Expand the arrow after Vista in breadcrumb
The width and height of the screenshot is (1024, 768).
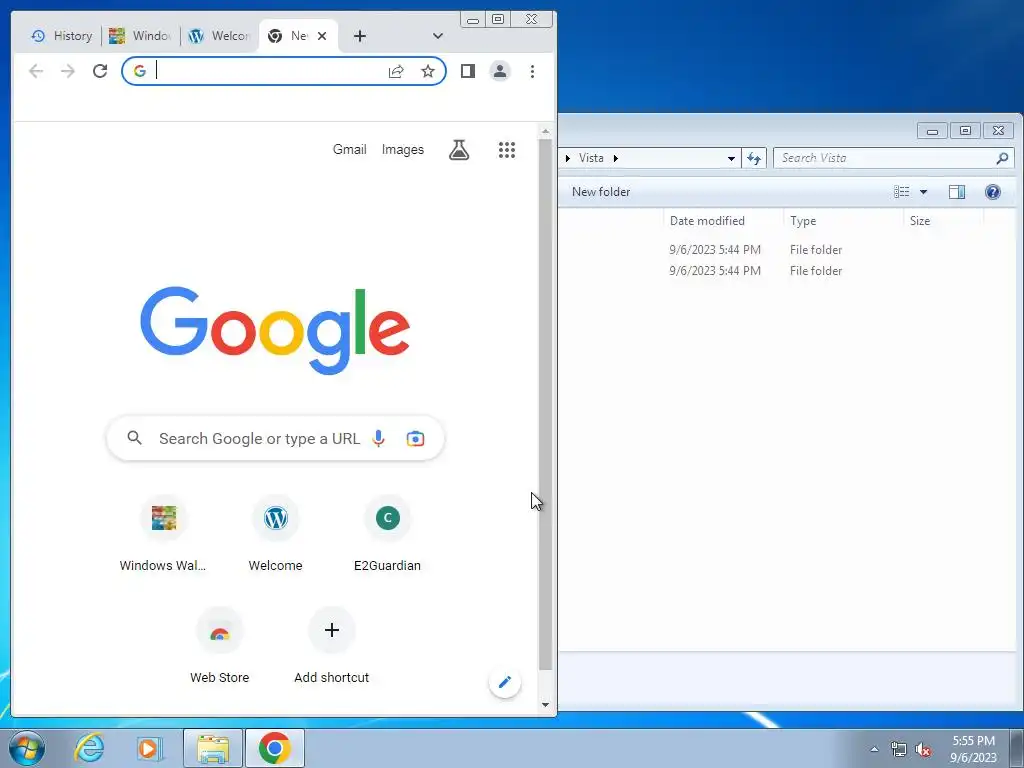pyautogui.click(x=616, y=158)
